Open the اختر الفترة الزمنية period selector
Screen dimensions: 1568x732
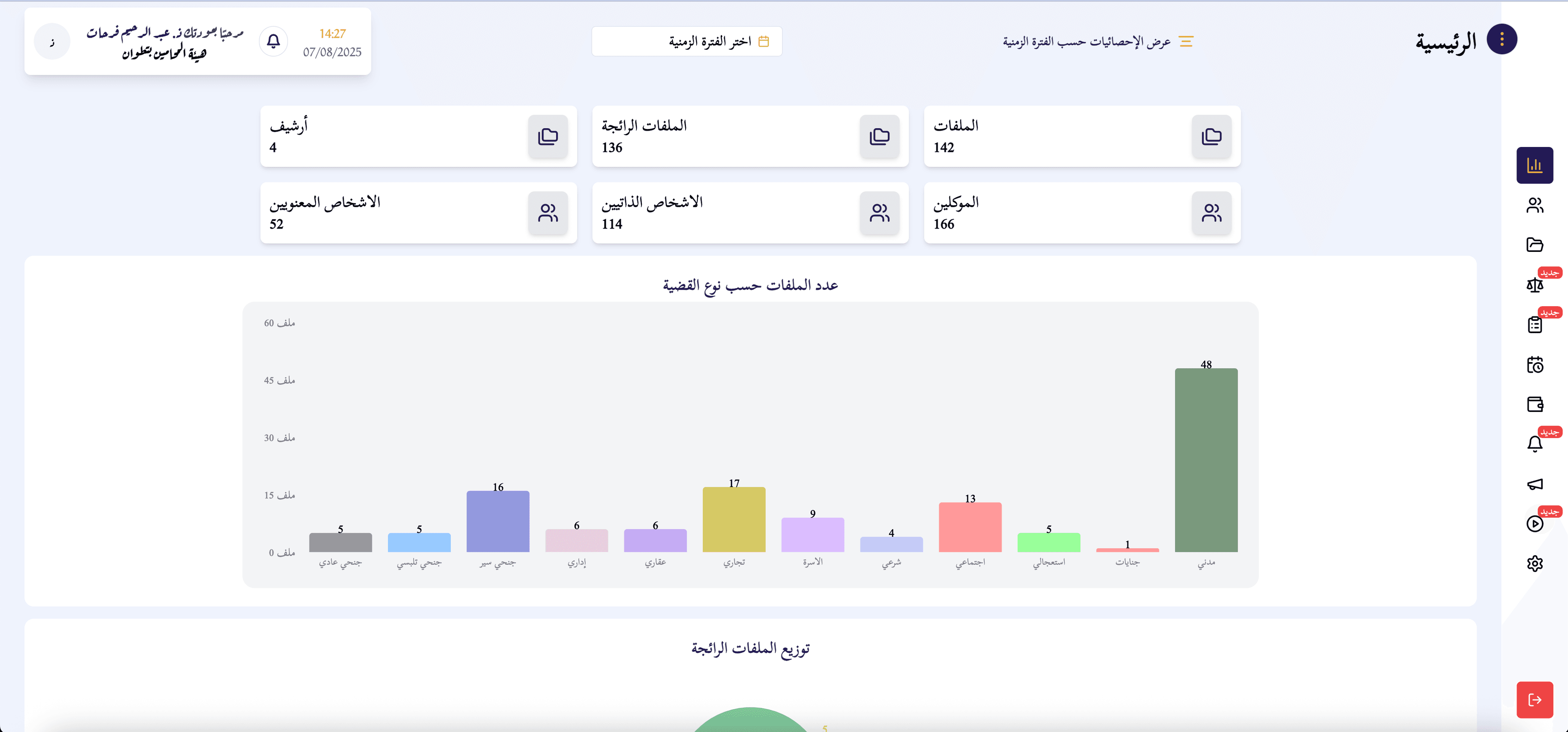686,41
